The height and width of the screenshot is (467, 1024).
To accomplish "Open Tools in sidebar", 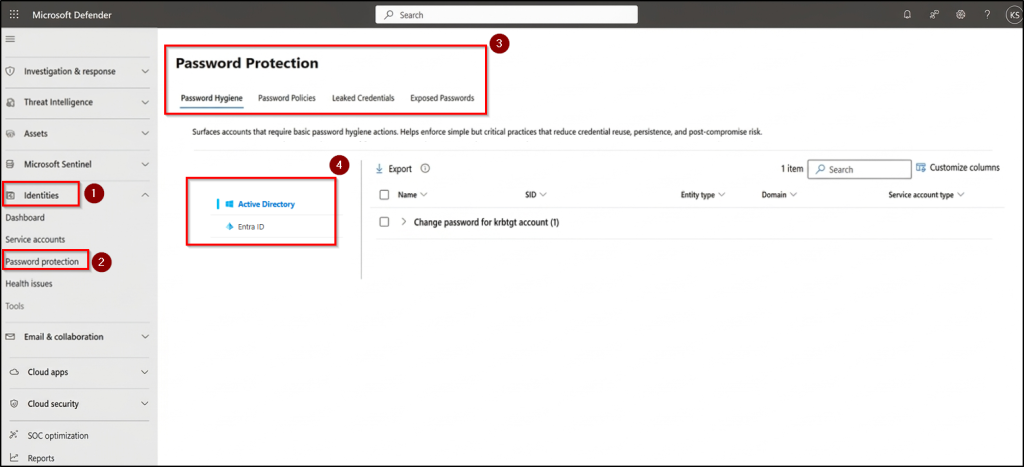I will coord(14,306).
